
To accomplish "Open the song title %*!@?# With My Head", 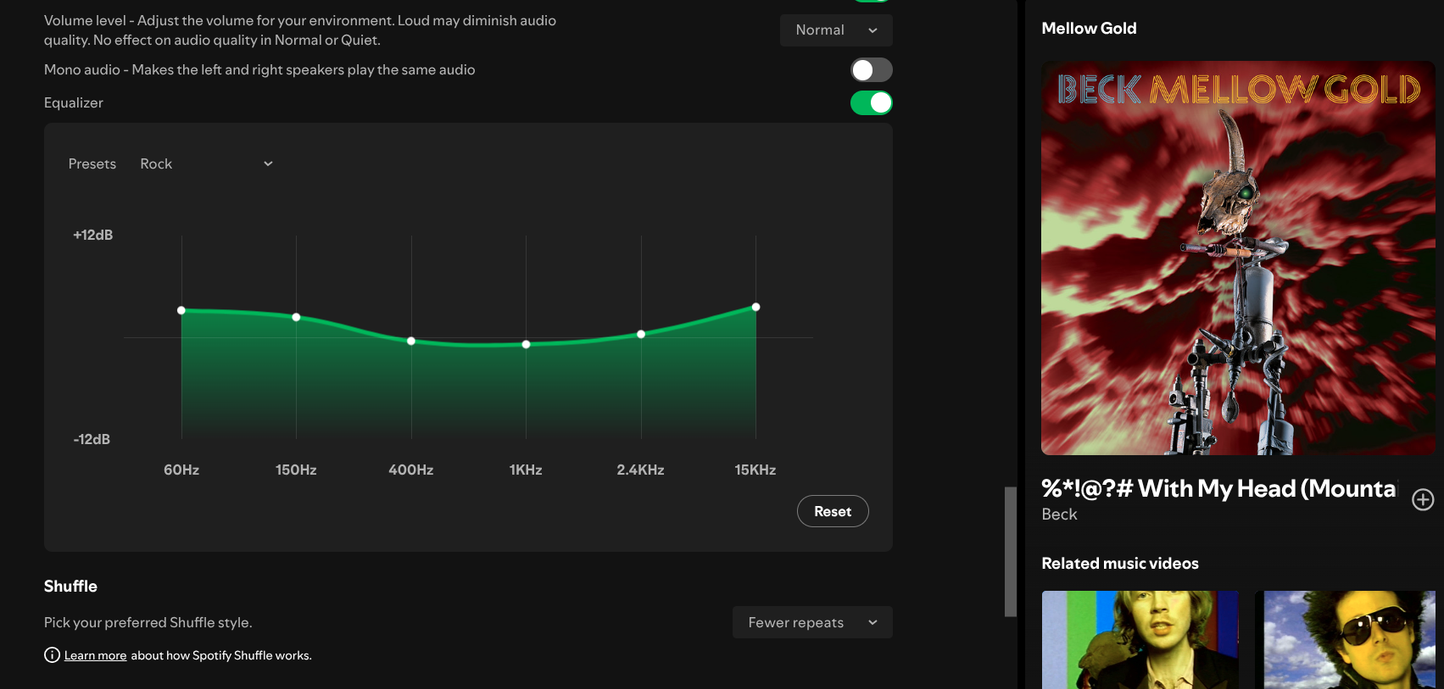I will tap(1218, 488).
